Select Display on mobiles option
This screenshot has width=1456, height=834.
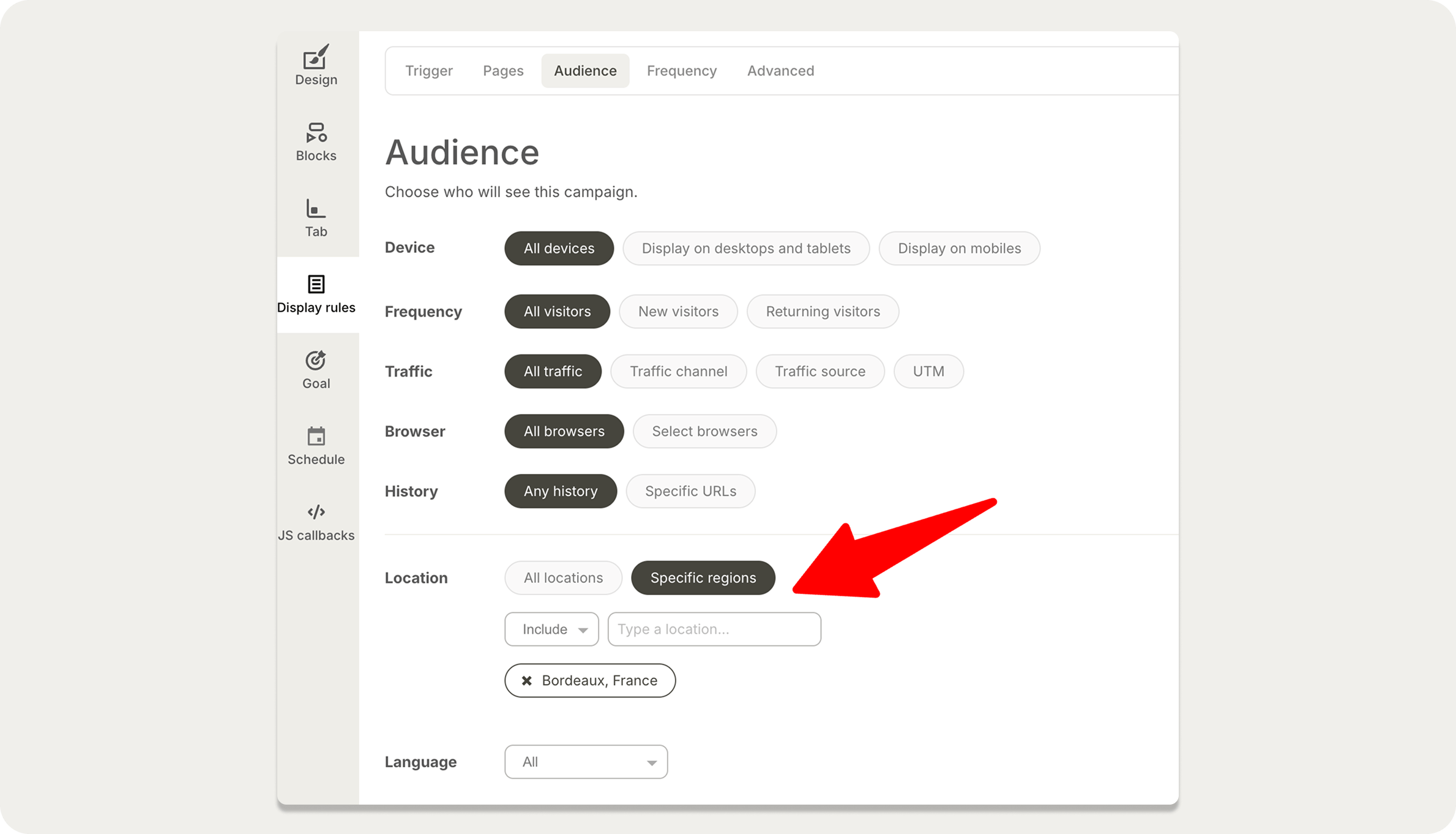959,248
